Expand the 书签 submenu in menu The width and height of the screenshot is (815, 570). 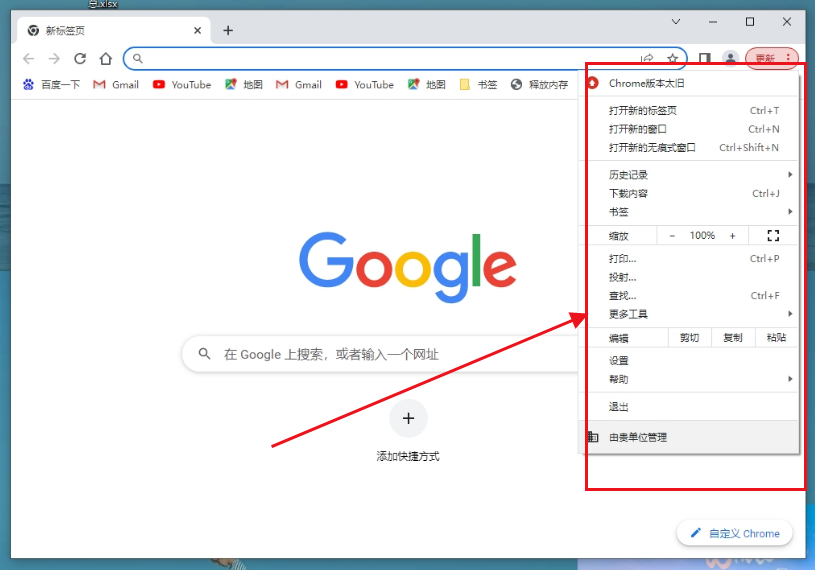tap(688, 211)
